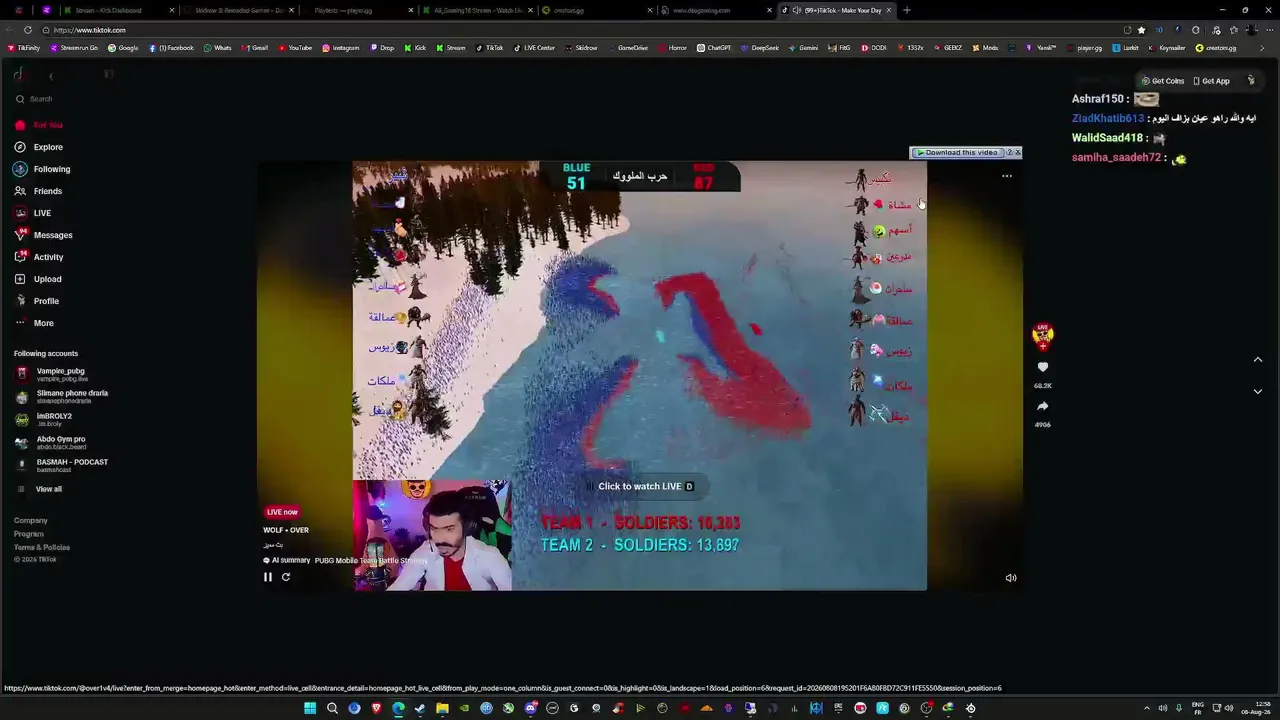The height and width of the screenshot is (720, 1280).
Task: Click the Get App button
Action: pyautogui.click(x=1211, y=81)
